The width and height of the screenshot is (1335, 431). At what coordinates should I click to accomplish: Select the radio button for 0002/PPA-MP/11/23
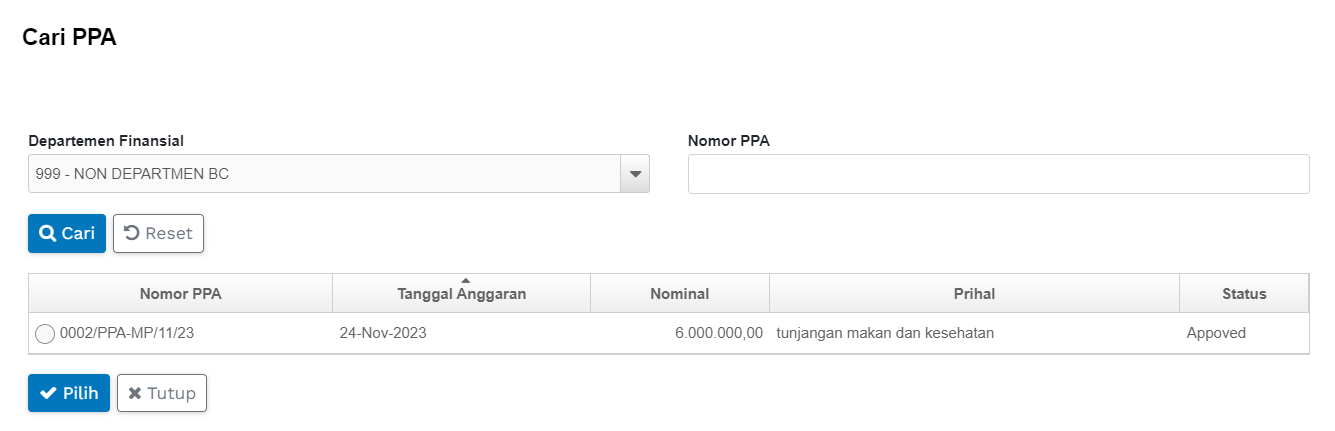tap(45, 334)
